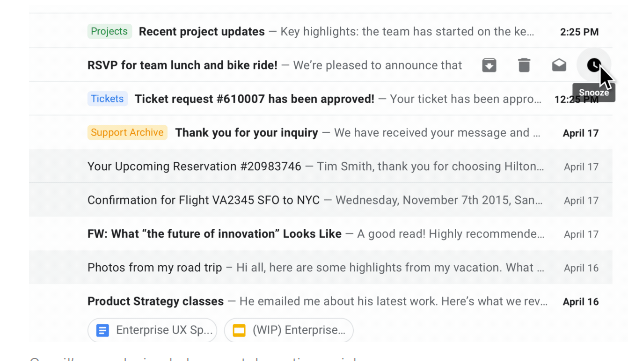Open the Recent project updates email
This screenshot has height=361, width=642.
coord(321,32)
